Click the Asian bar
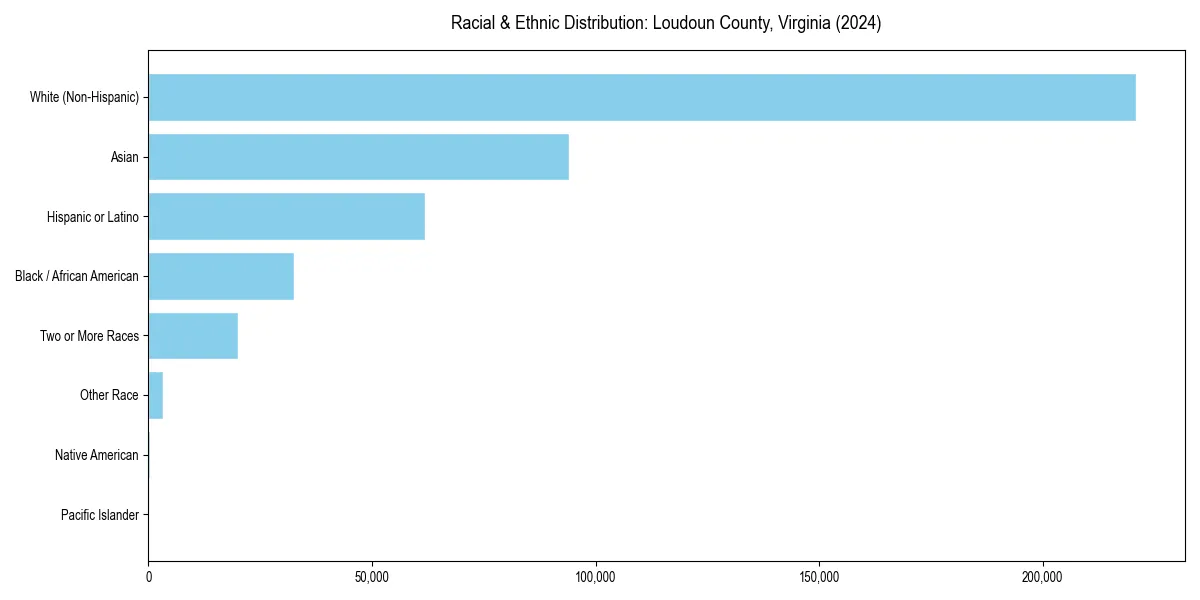Image resolution: width=1200 pixels, height=600 pixels. [358, 157]
